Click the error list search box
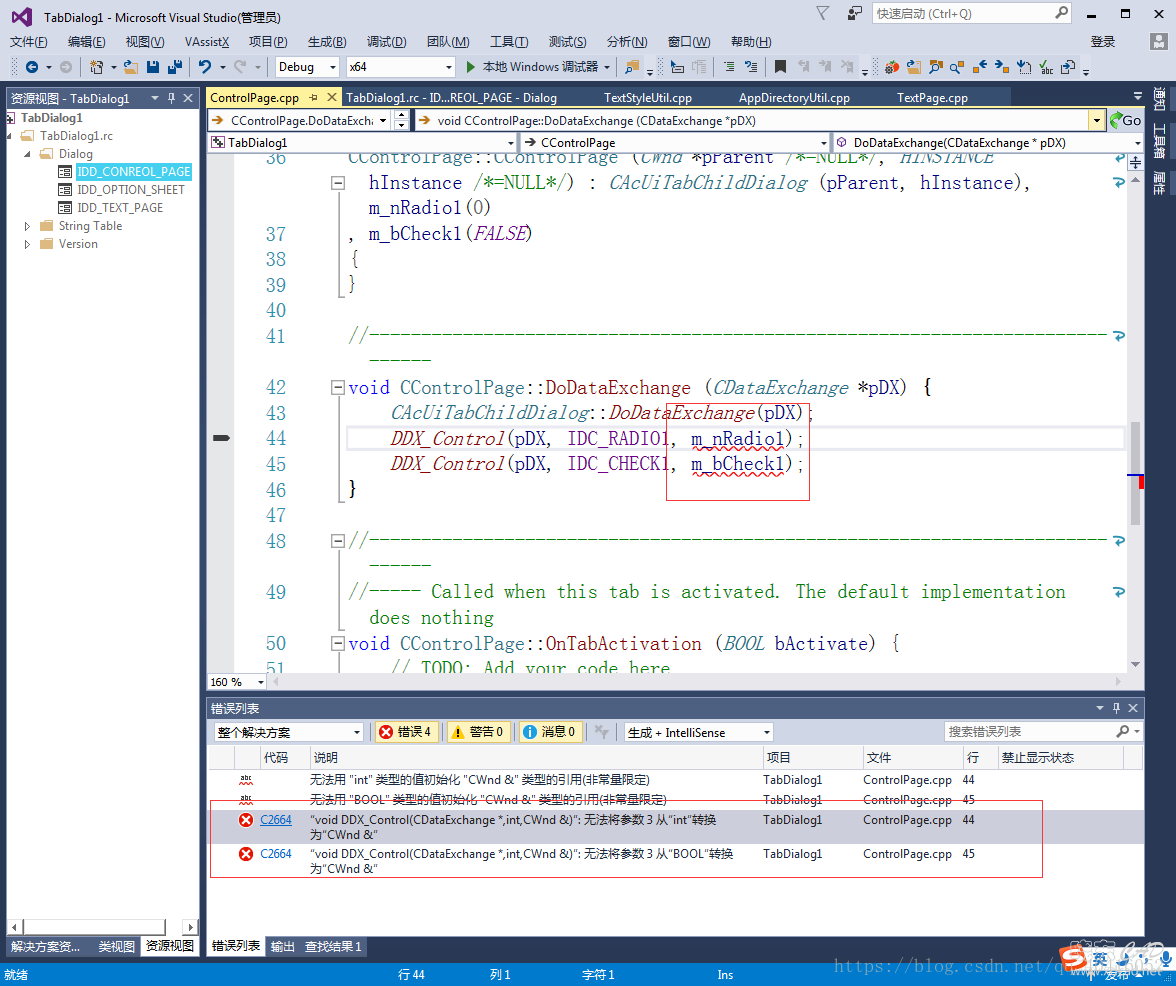1176x986 pixels. [1042, 731]
